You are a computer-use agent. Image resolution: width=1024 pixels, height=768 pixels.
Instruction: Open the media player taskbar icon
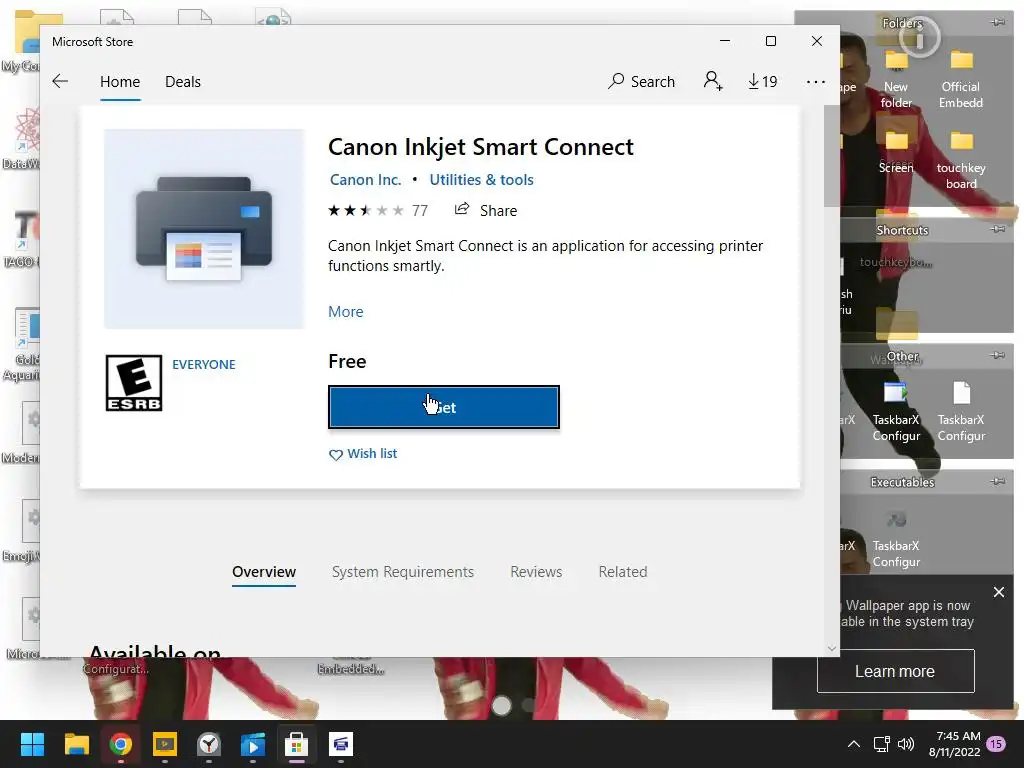click(x=253, y=744)
